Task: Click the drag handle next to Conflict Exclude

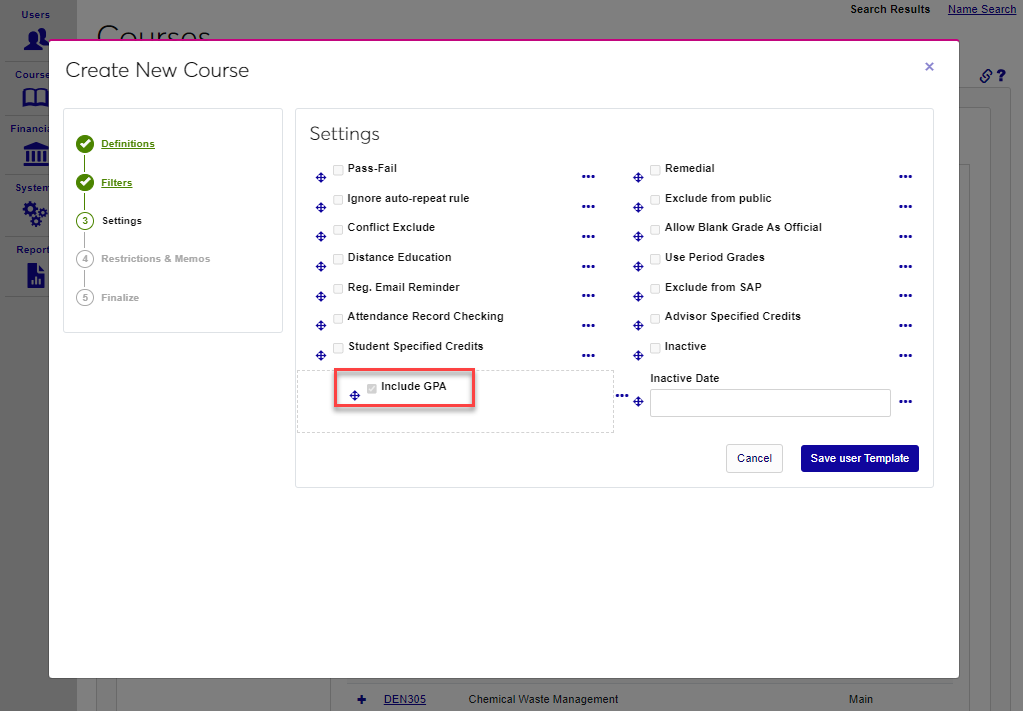Action: coord(321,237)
